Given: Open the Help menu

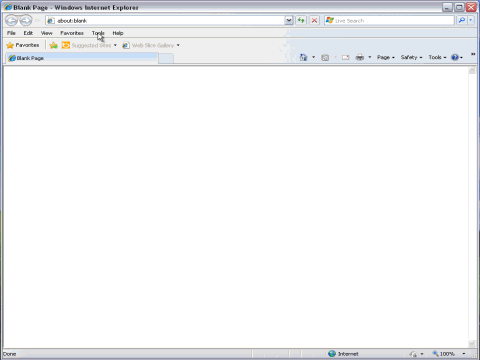Looking at the screenshot, I should (x=118, y=33).
